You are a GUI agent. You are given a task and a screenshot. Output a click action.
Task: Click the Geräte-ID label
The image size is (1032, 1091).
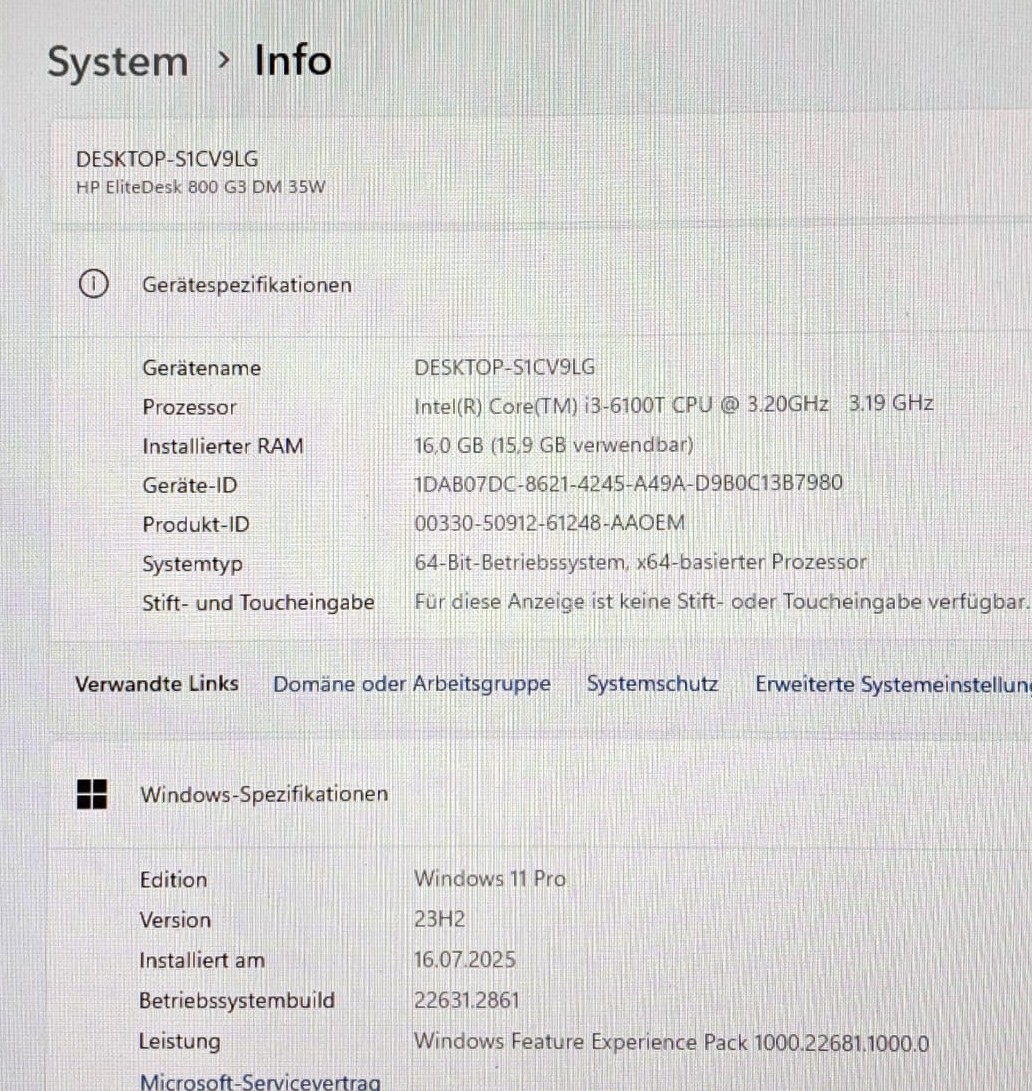pyautogui.click(x=190, y=485)
